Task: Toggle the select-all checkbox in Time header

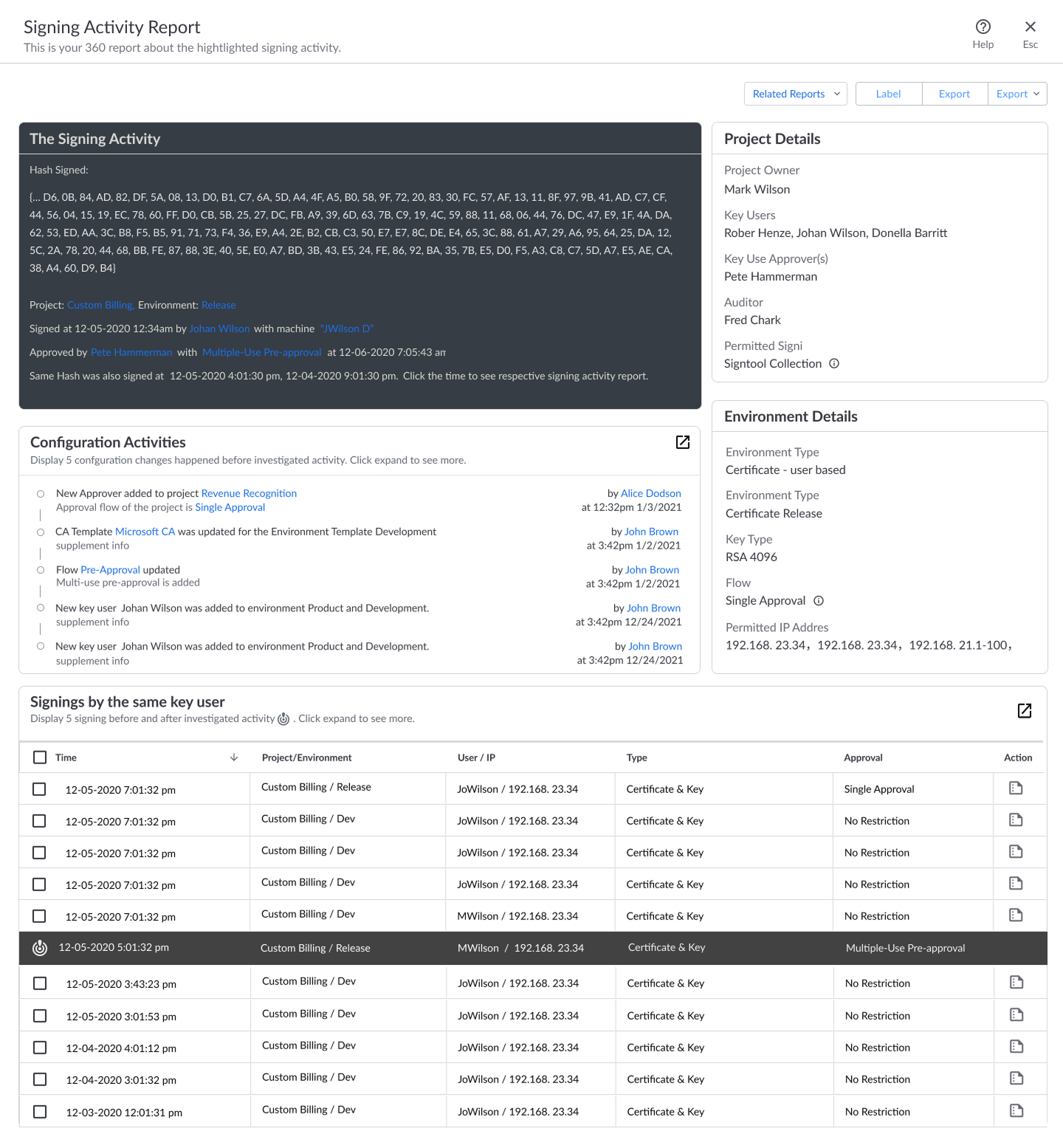Action: tap(40, 757)
